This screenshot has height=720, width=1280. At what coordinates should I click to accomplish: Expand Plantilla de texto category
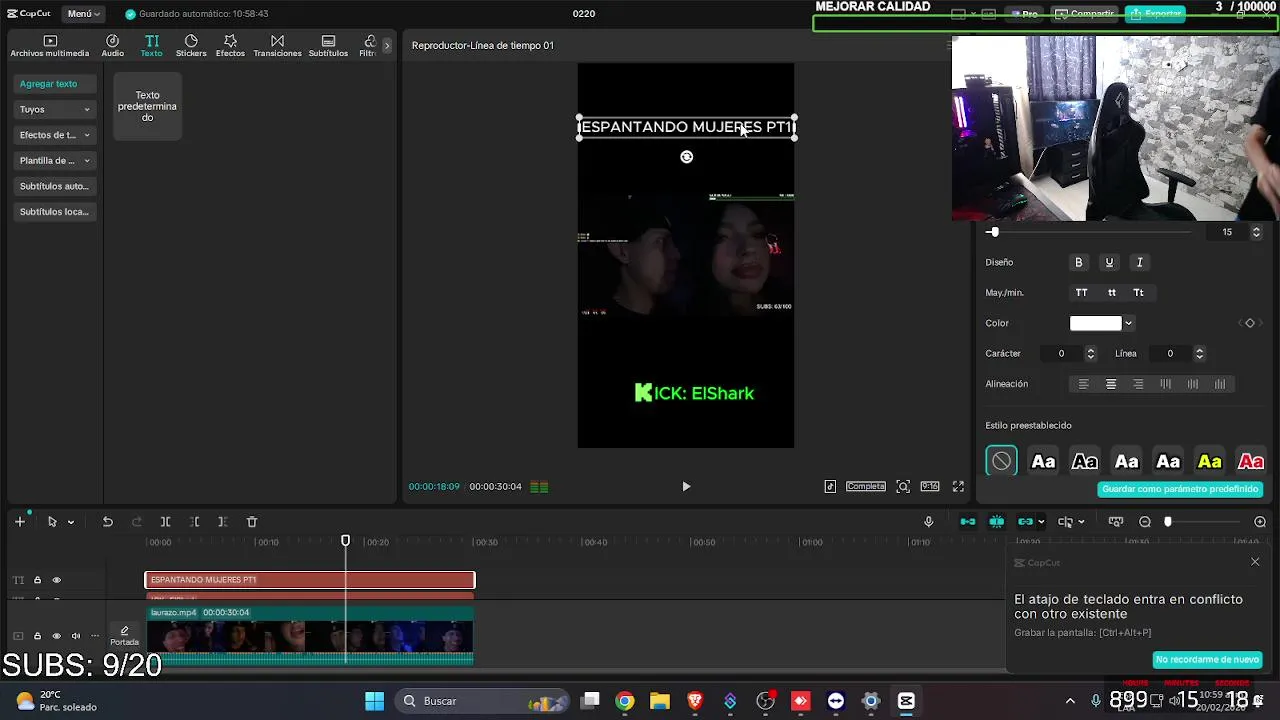tap(55, 160)
